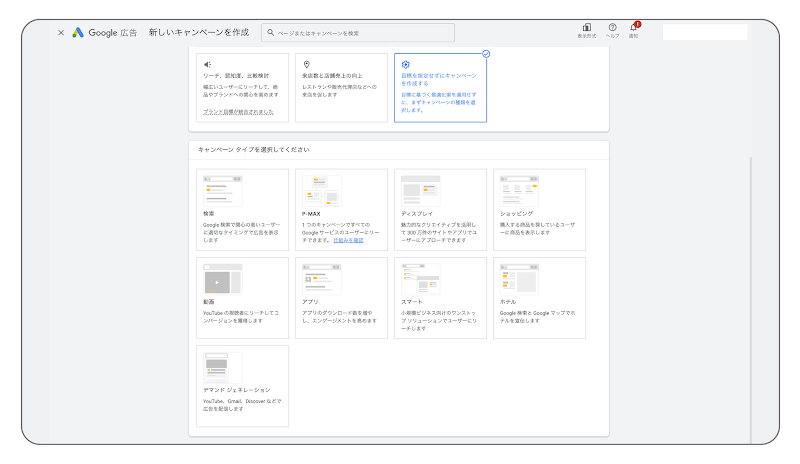This screenshot has width=800, height=464.
Task: Select the ホテル campaign type card
Action: [539, 298]
